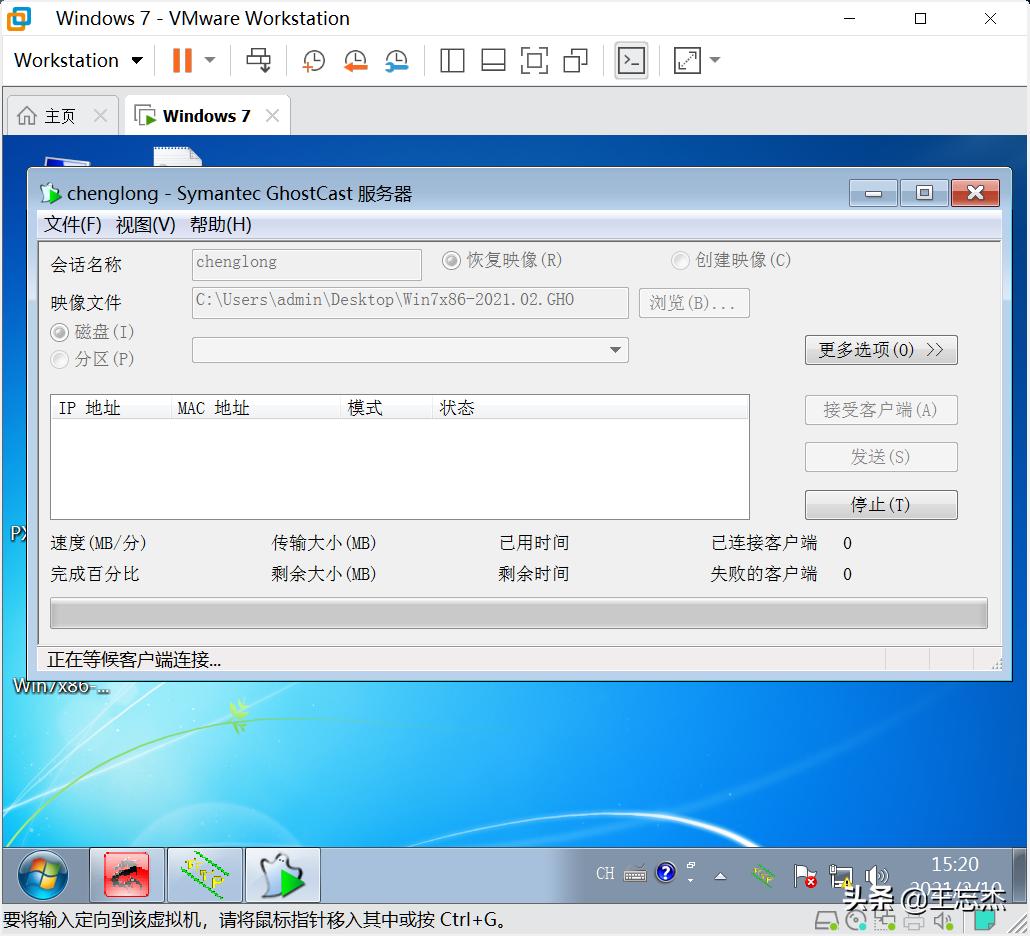Click the 停止(T) button
The height and width of the screenshot is (936, 1030).
pos(880,505)
